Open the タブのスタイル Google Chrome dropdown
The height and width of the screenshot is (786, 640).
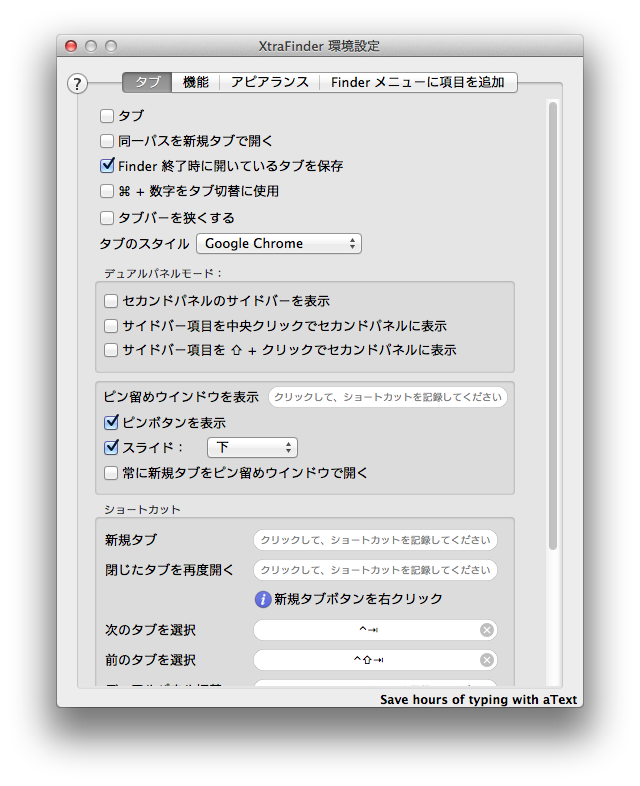(279, 244)
